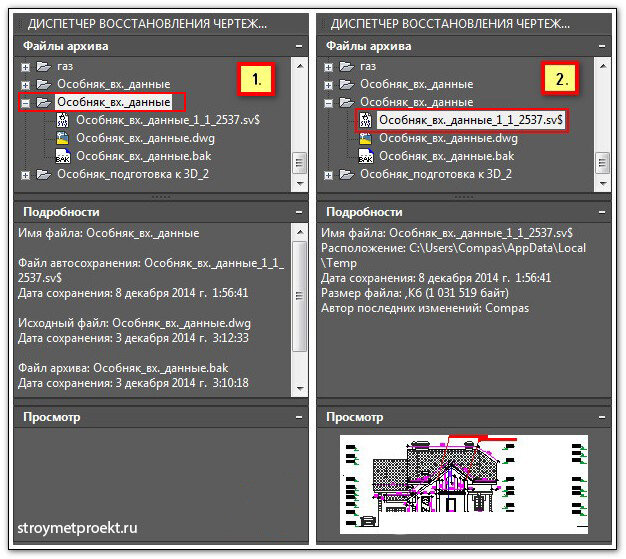Click scroll-up arrow of right panel file tree
Image resolution: width=626 pixels, height=559 pixels.
tap(603, 66)
